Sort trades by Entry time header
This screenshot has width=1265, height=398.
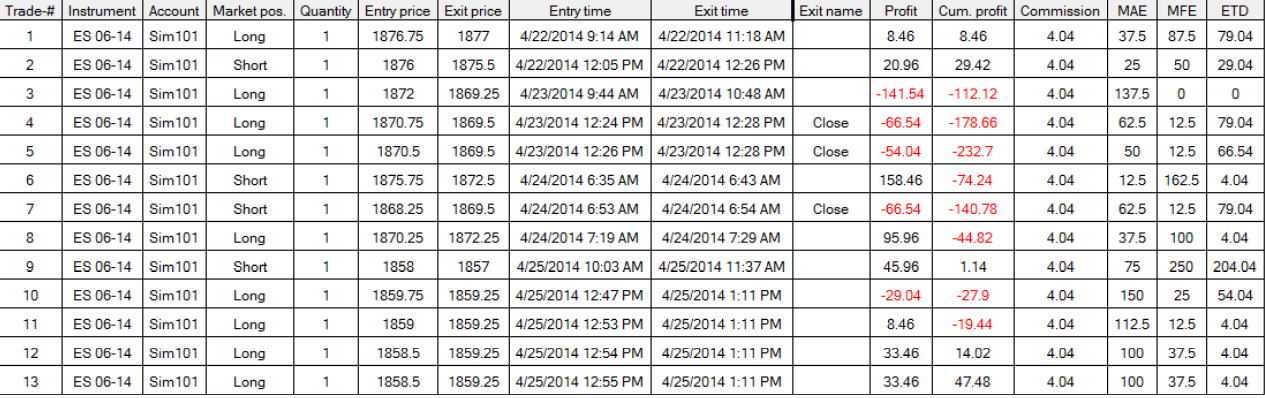click(x=579, y=11)
